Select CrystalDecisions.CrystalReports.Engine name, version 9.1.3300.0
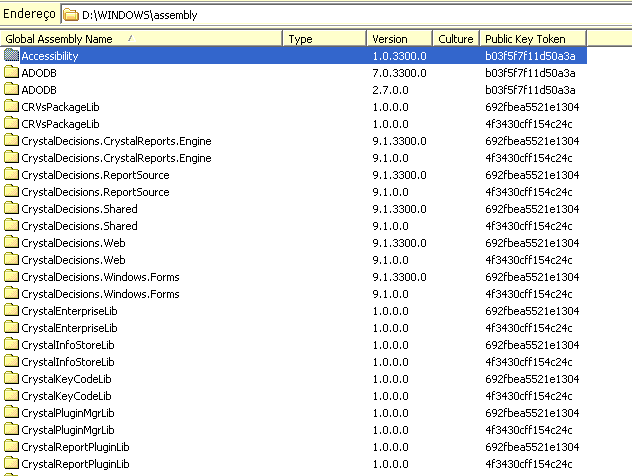 coord(116,141)
